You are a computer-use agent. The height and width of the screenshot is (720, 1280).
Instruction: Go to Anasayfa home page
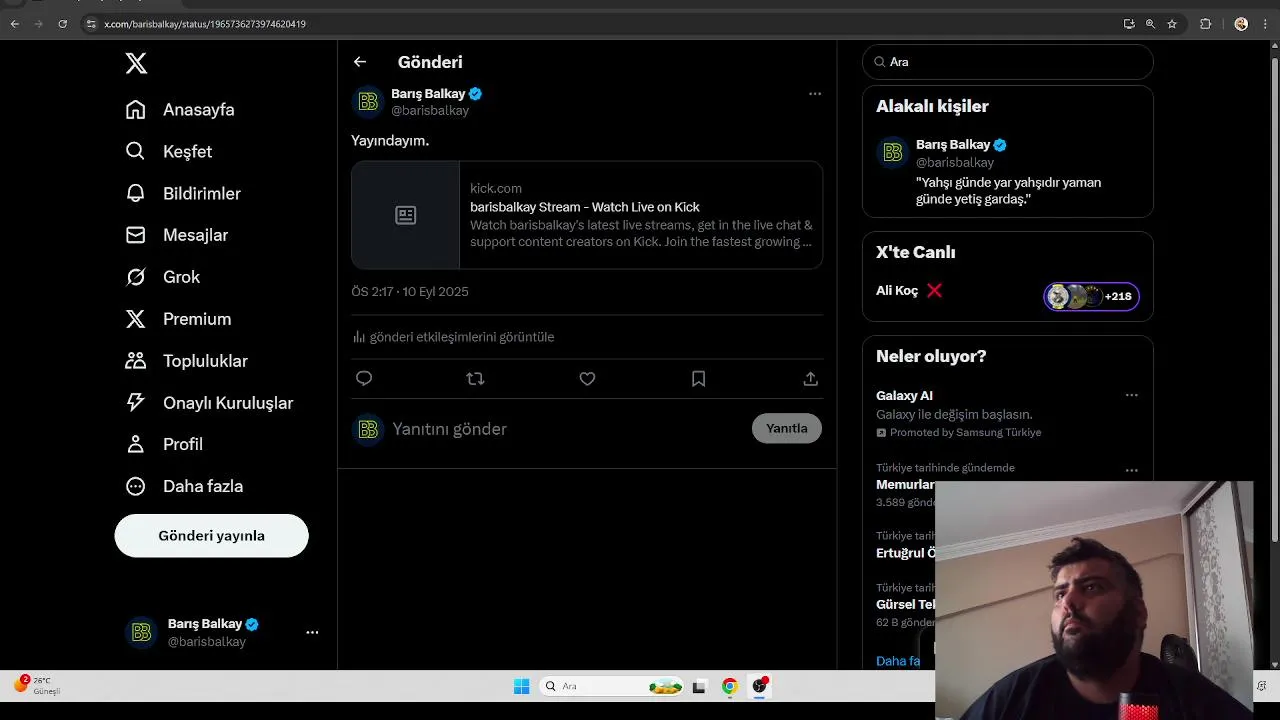pyautogui.click(x=180, y=110)
